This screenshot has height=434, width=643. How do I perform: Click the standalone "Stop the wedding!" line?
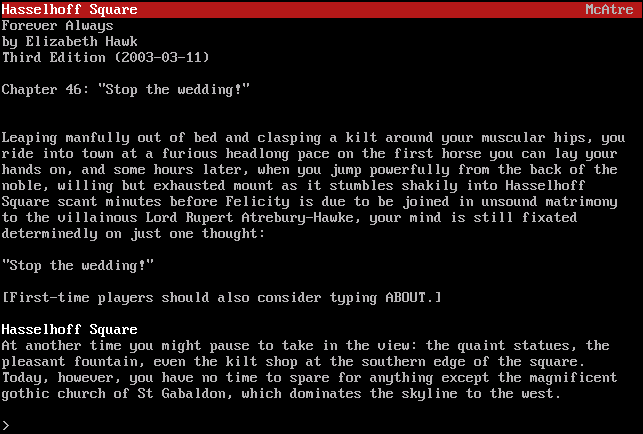tap(78, 265)
